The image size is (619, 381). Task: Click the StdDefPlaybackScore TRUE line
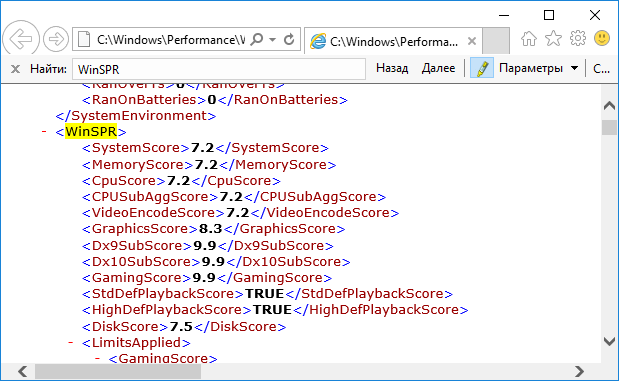[x=268, y=294]
